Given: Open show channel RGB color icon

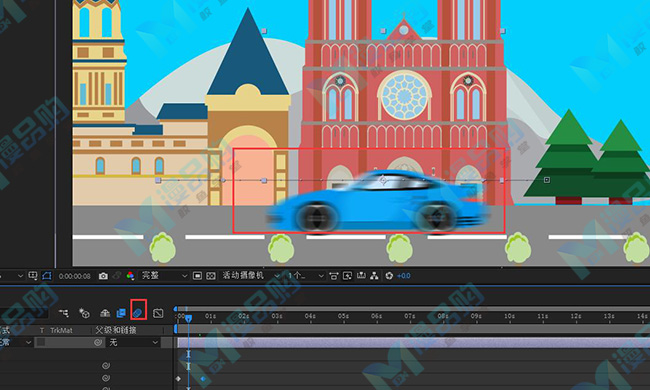Looking at the screenshot, I should tap(130, 276).
